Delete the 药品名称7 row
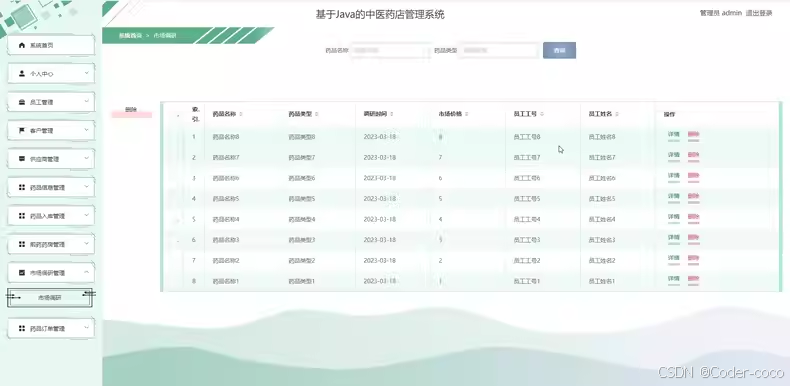The width and height of the screenshot is (790, 386). 693,156
